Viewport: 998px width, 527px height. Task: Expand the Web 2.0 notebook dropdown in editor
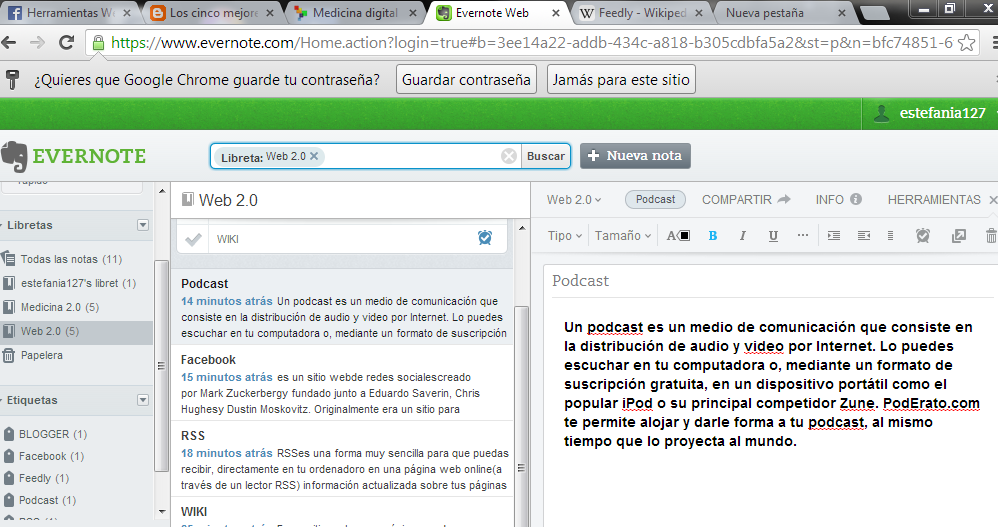[x=573, y=200]
